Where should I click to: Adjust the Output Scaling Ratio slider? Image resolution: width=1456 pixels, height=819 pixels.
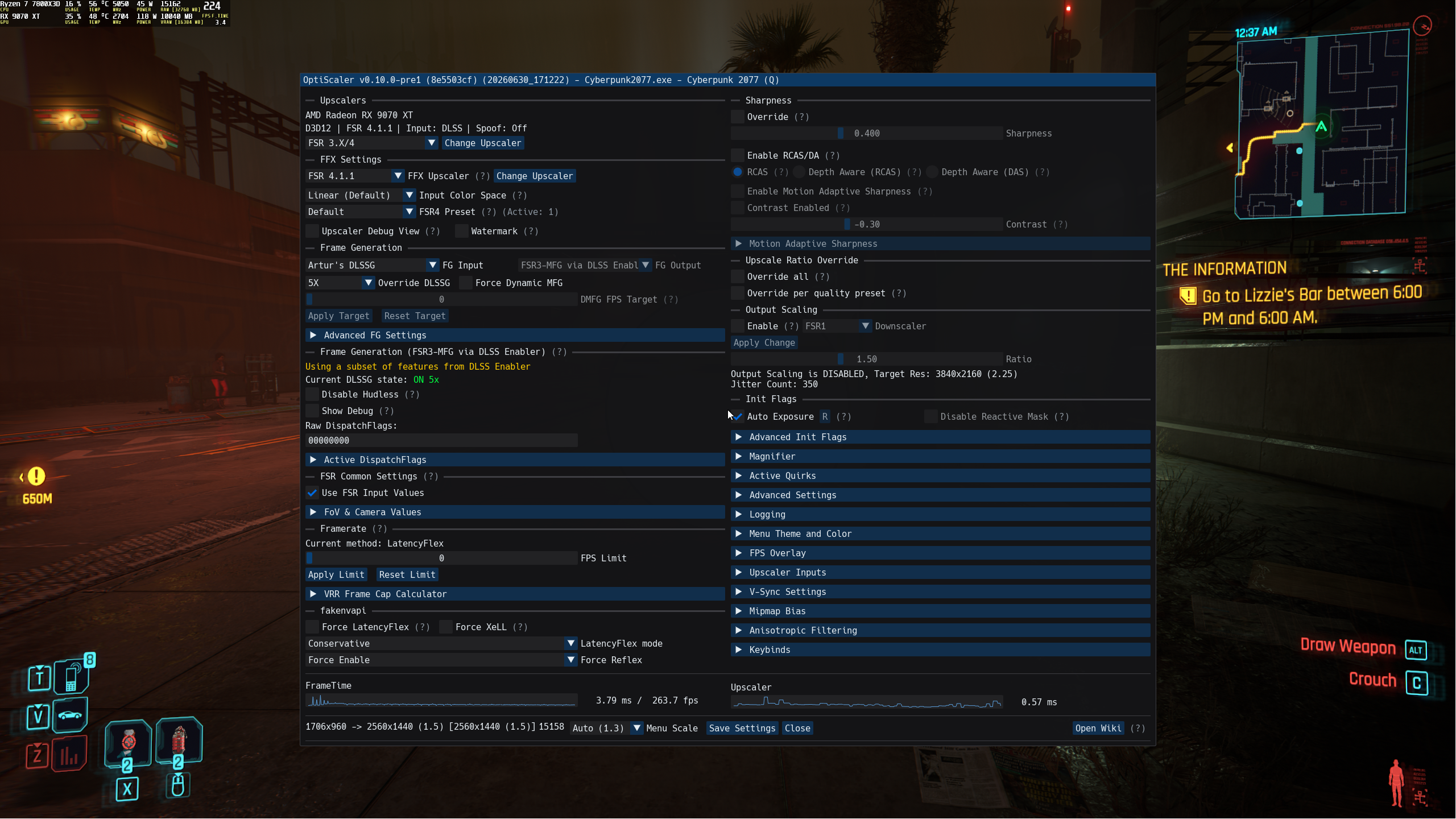[x=867, y=359]
